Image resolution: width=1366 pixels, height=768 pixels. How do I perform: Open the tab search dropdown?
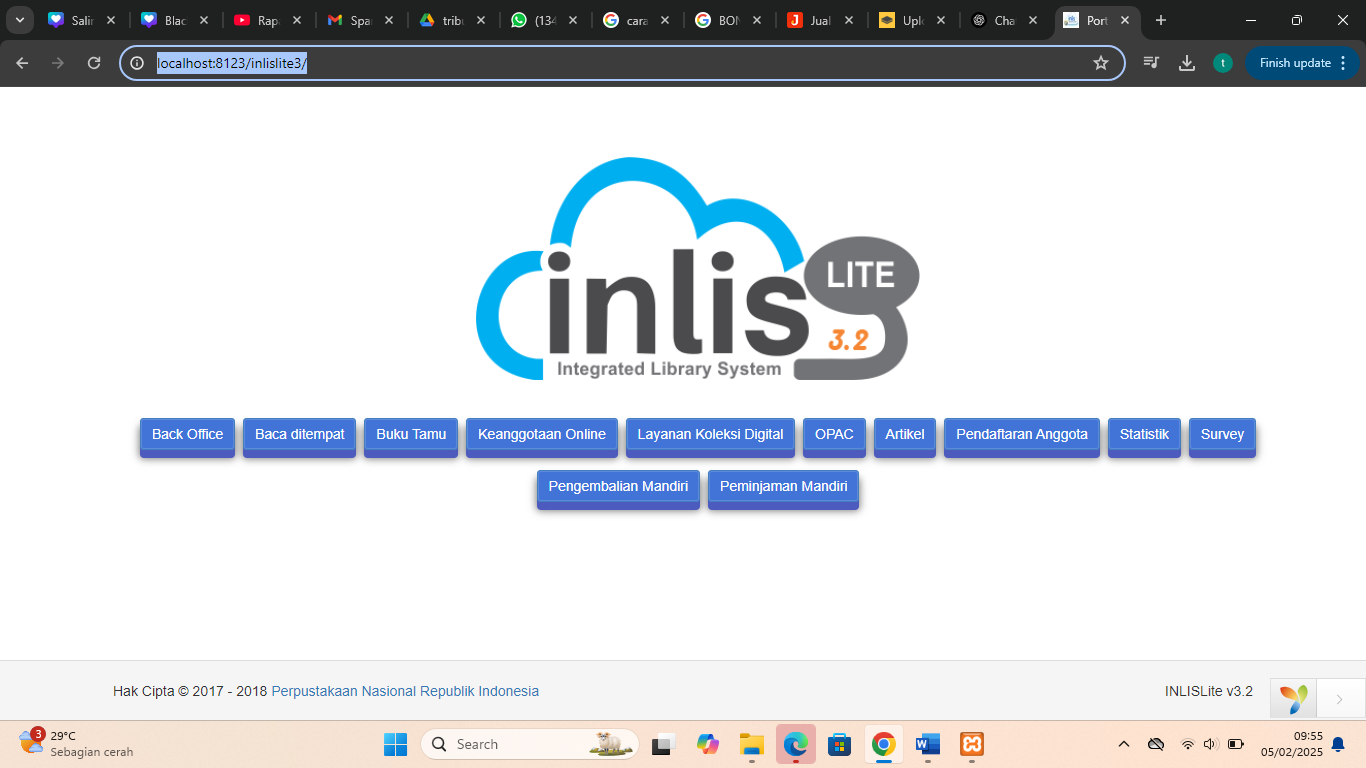(x=20, y=20)
